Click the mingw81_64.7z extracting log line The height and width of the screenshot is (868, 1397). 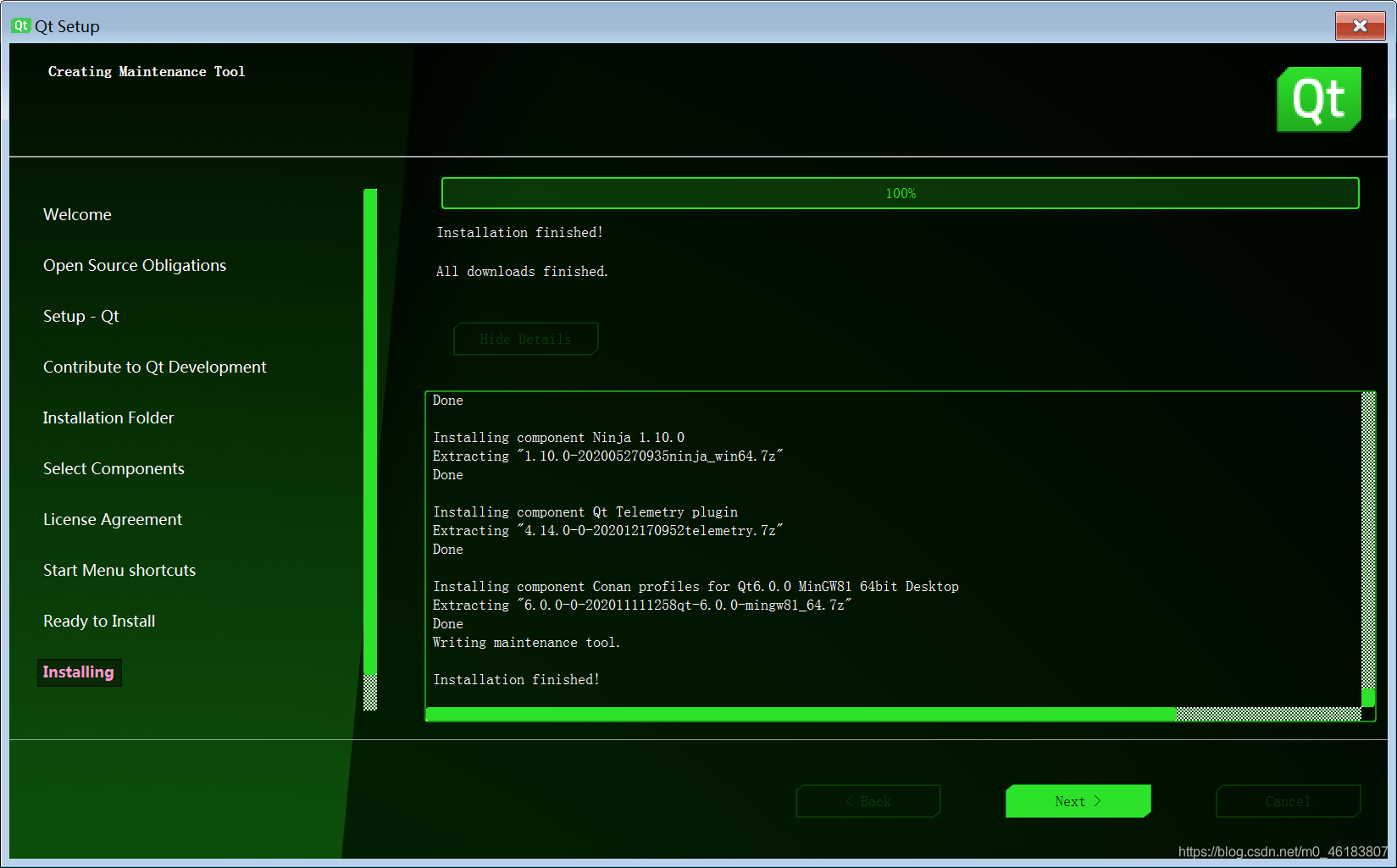coord(642,605)
